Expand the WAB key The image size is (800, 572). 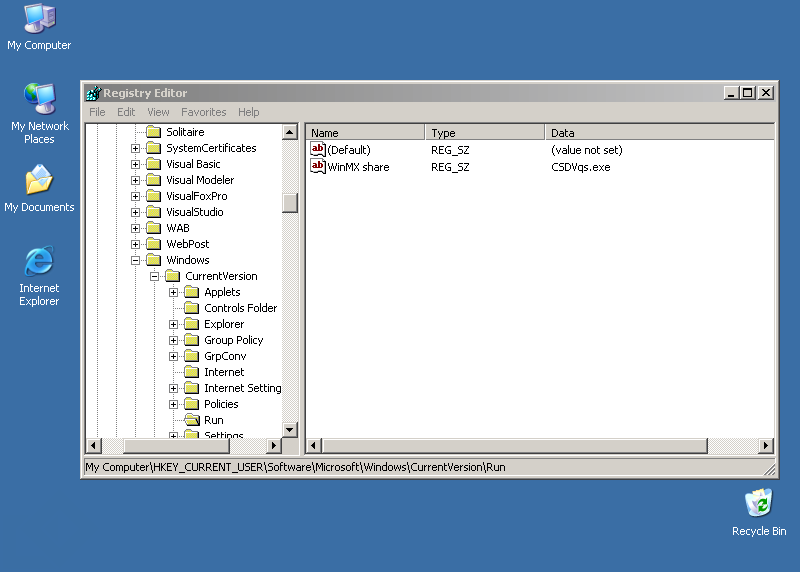tap(135, 229)
